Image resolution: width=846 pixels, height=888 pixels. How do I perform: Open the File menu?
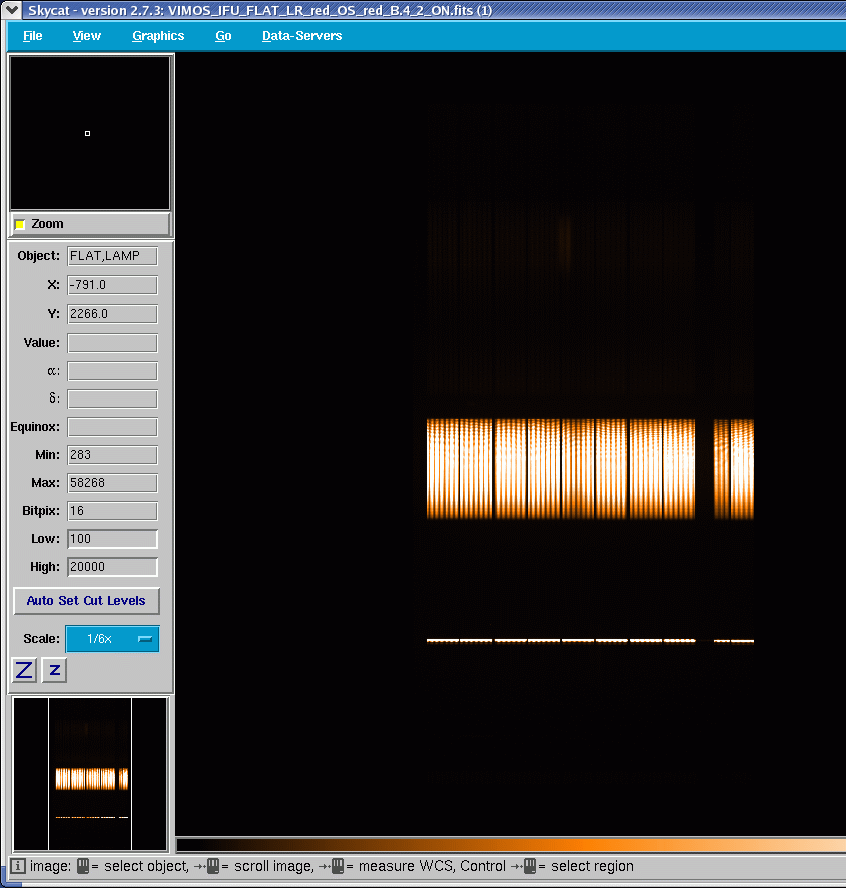point(32,36)
